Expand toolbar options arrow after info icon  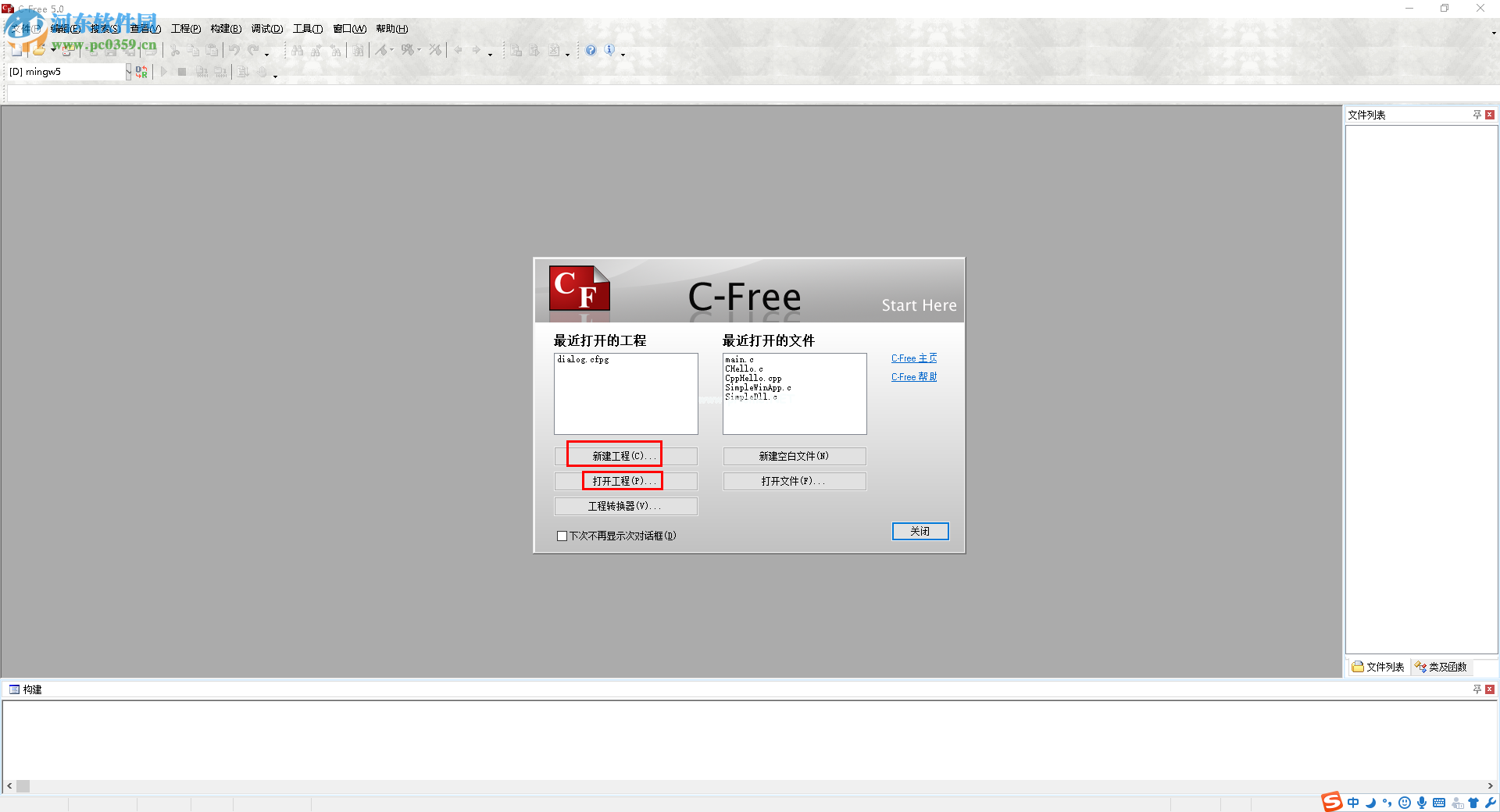click(x=623, y=55)
